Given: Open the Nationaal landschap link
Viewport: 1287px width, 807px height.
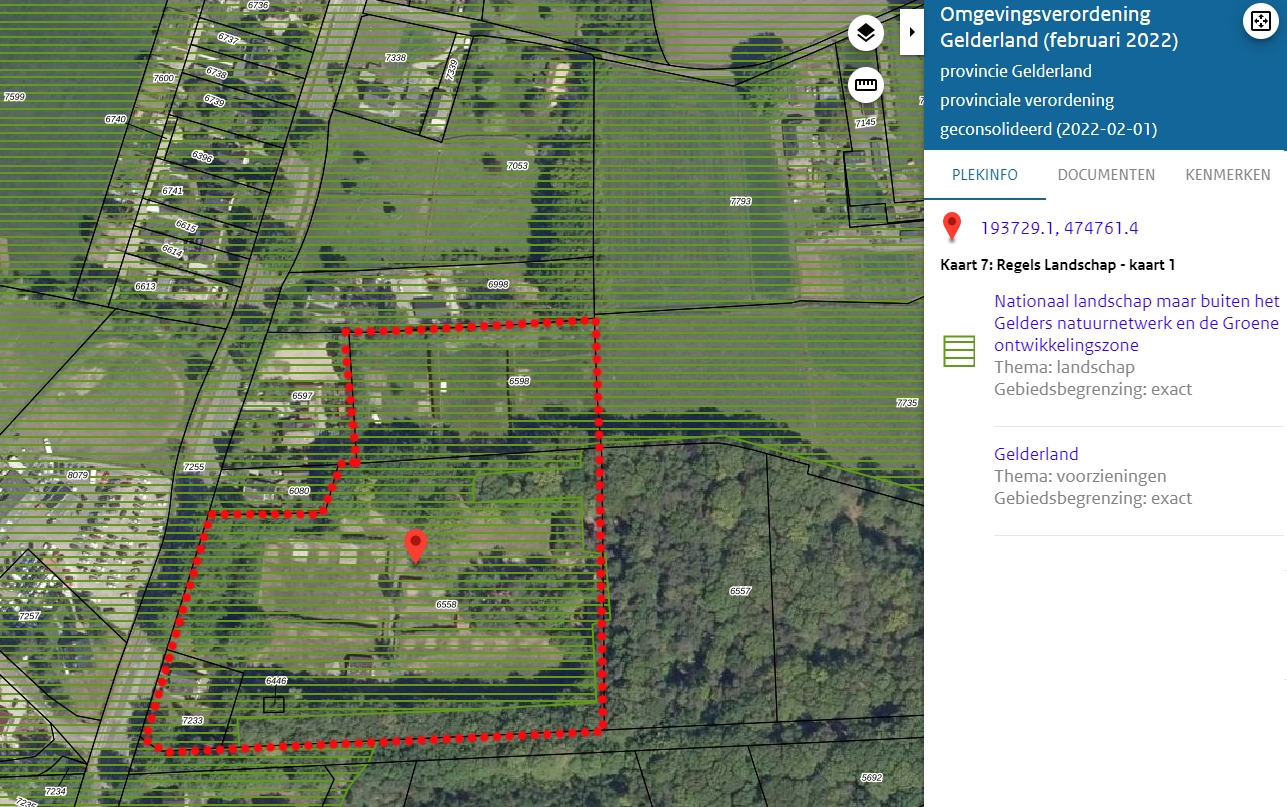Looking at the screenshot, I should click(x=1137, y=323).
